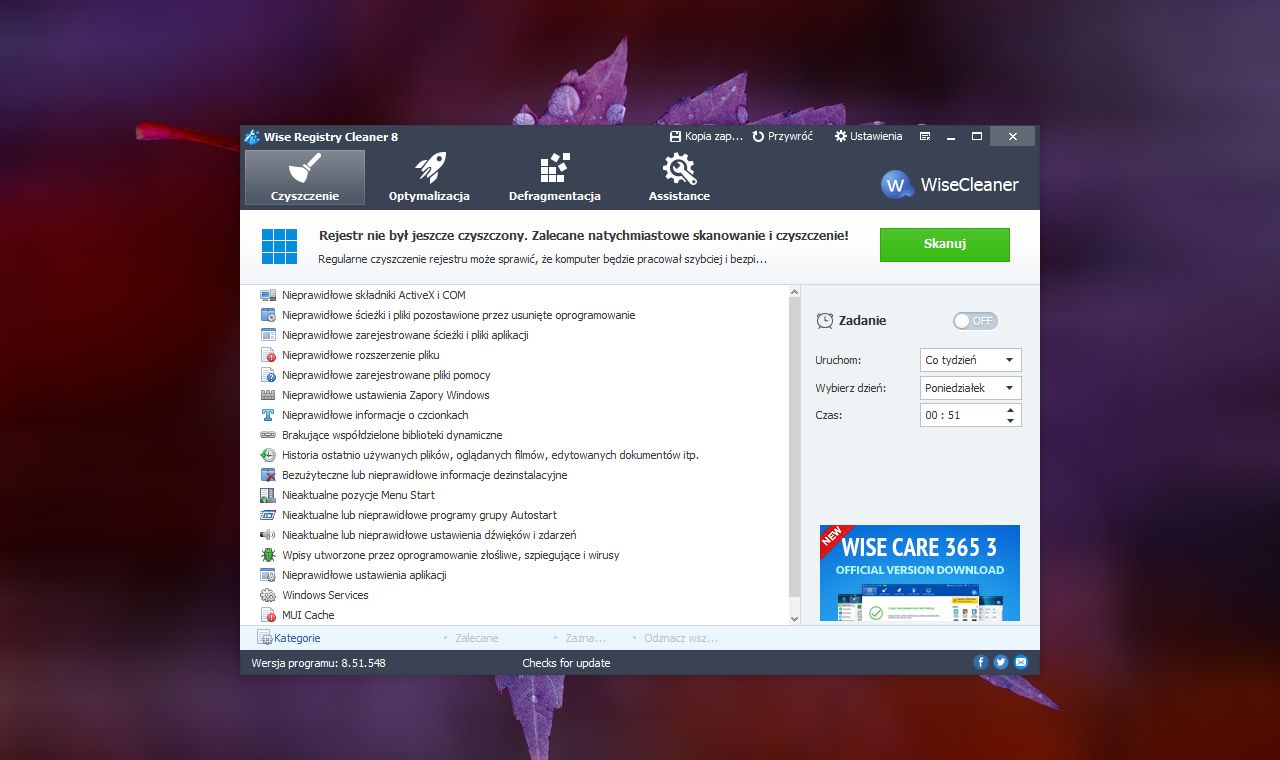The height and width of the screenshot is (760, 1280).
Task: Click 'Odznacz wsz...' to deselect all
Action: pos(680,638)
